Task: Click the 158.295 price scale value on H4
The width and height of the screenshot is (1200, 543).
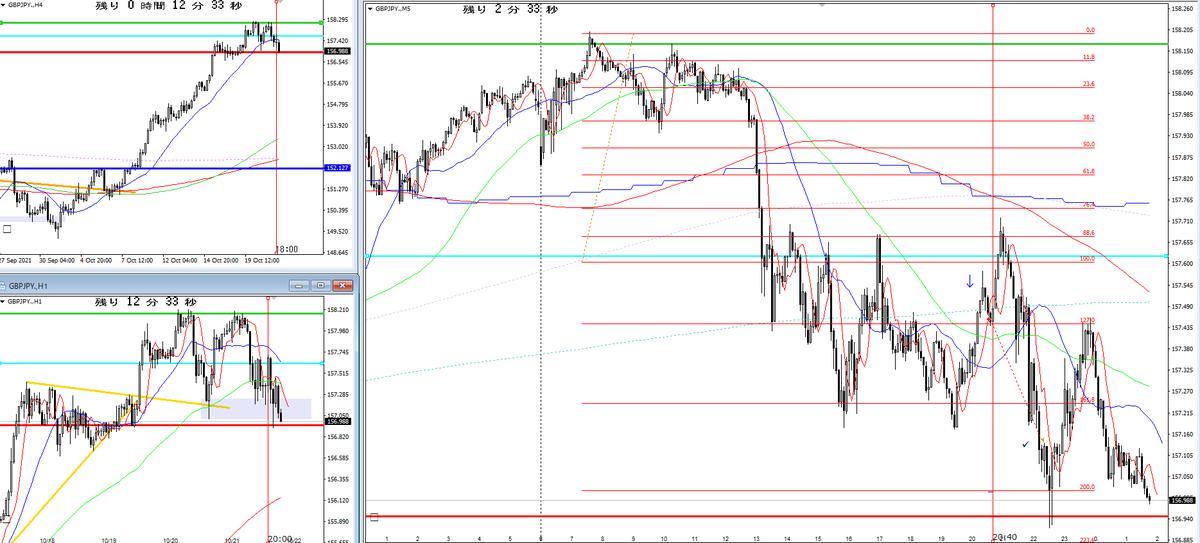Action: (337, 20)
